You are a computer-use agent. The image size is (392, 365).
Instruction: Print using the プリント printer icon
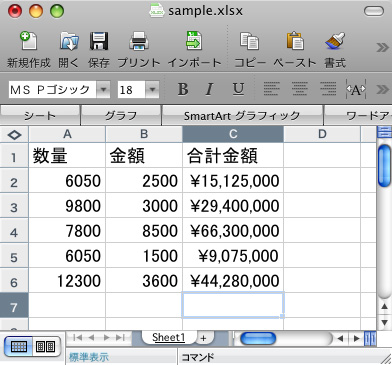[139, 41]
